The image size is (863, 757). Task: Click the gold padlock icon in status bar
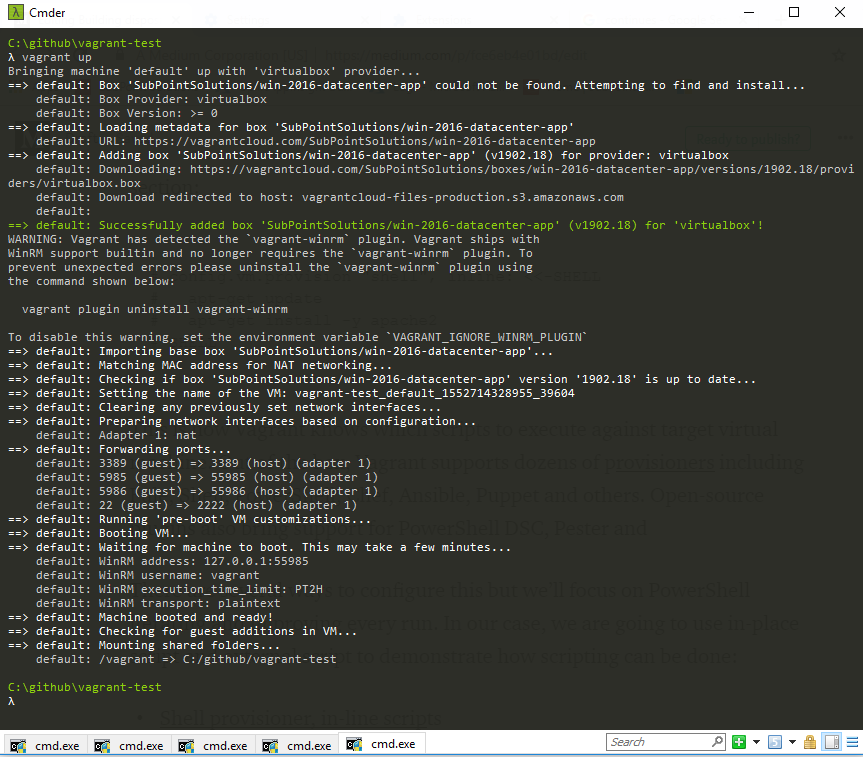click(x=810, y=742)
